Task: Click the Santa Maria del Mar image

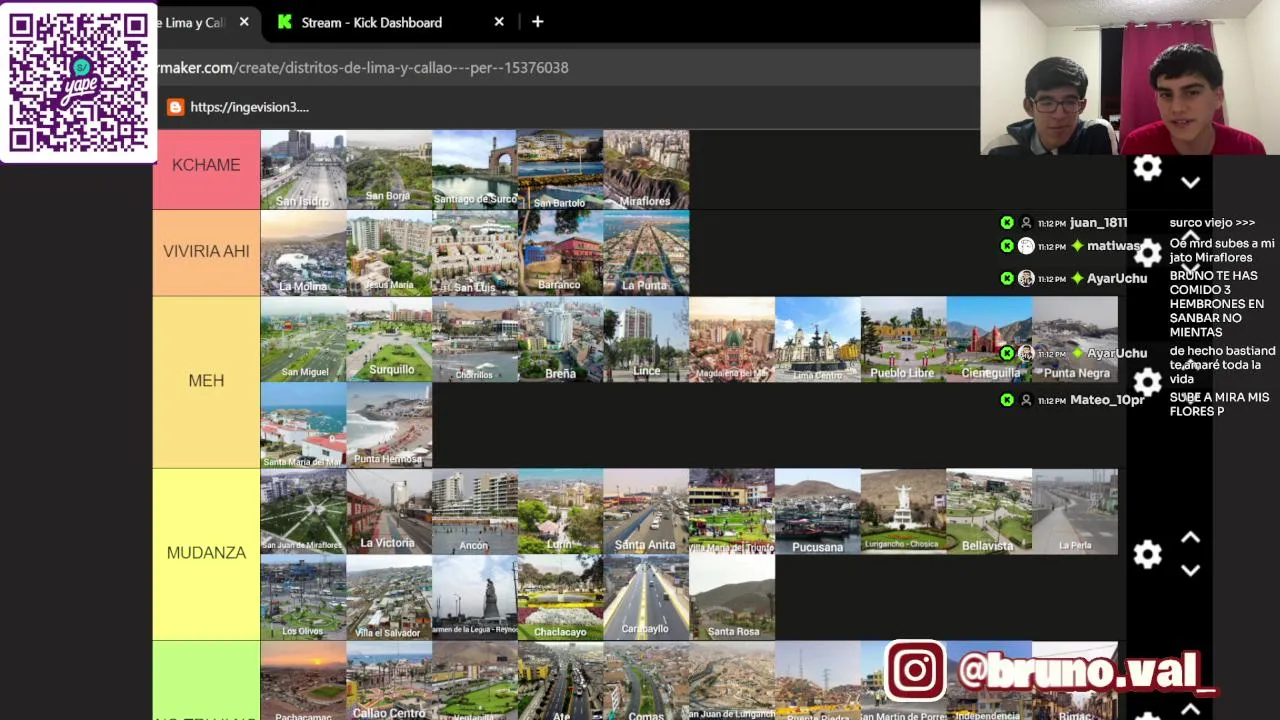Action: (303, 425)
